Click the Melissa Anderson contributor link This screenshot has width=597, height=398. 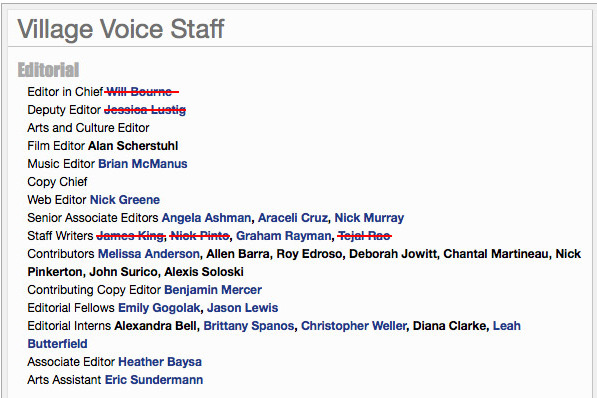(149, 254)
